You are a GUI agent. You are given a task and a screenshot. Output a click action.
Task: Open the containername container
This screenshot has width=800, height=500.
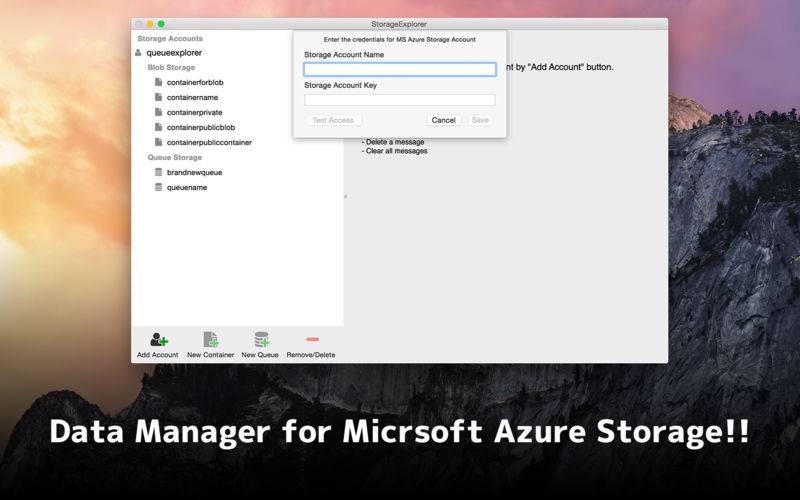(x=192, y=97)
